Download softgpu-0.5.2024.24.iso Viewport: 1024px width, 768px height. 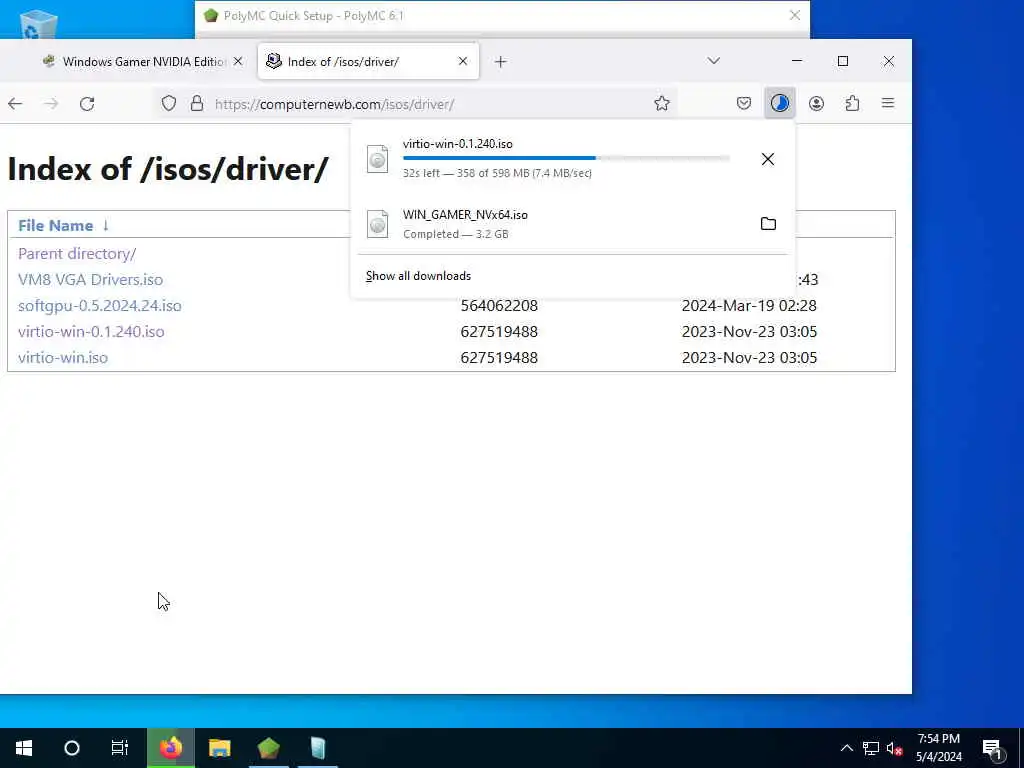point(100,306)
